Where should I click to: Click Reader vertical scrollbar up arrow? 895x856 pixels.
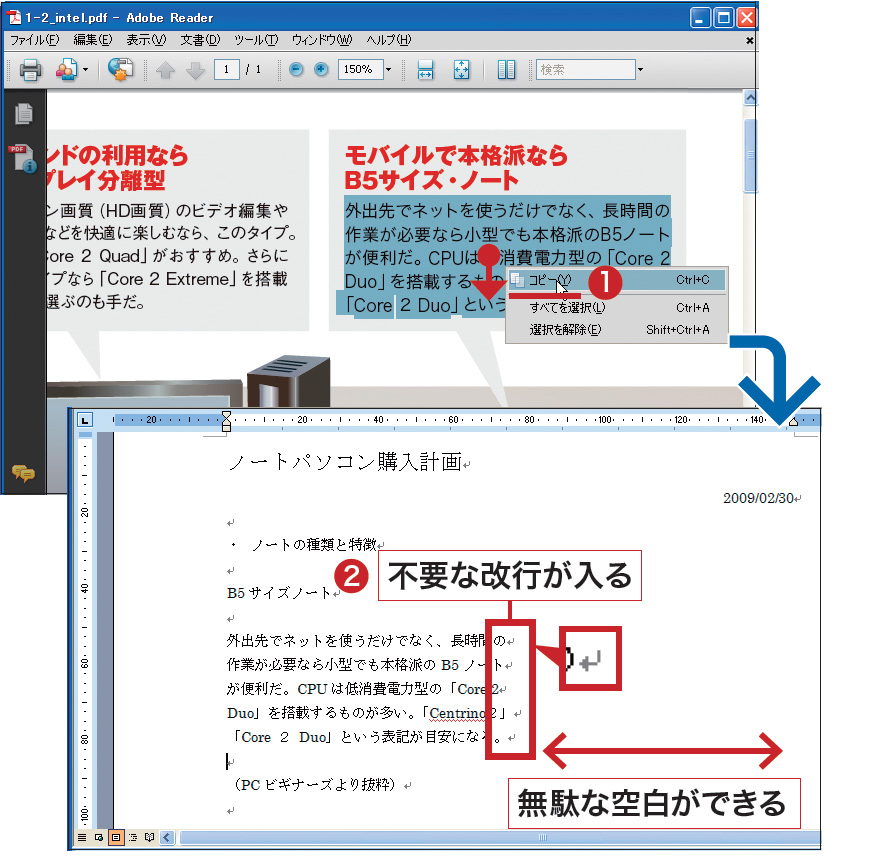(751, 98)
